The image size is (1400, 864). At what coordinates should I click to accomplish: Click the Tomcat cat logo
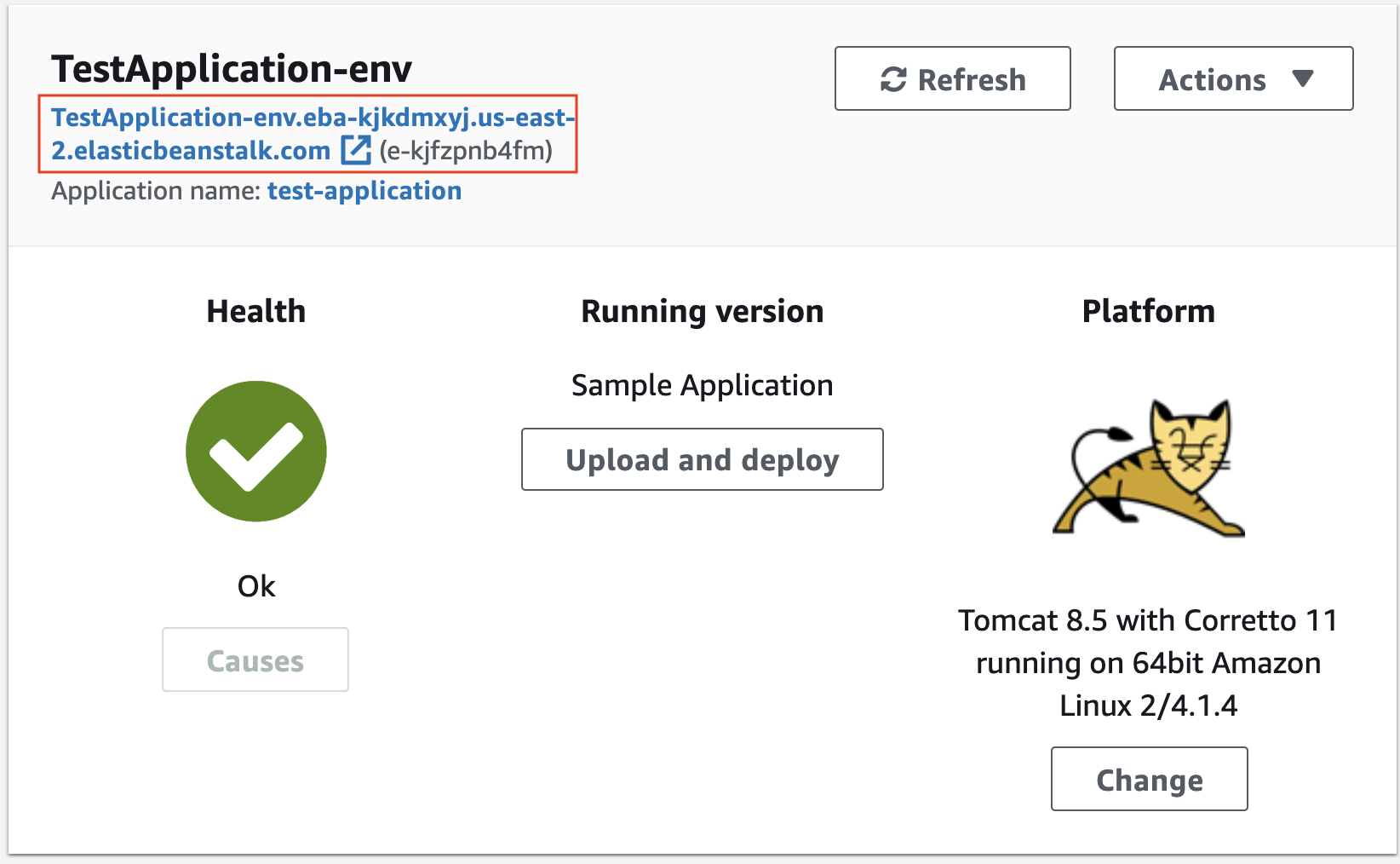click(1148, 468)
